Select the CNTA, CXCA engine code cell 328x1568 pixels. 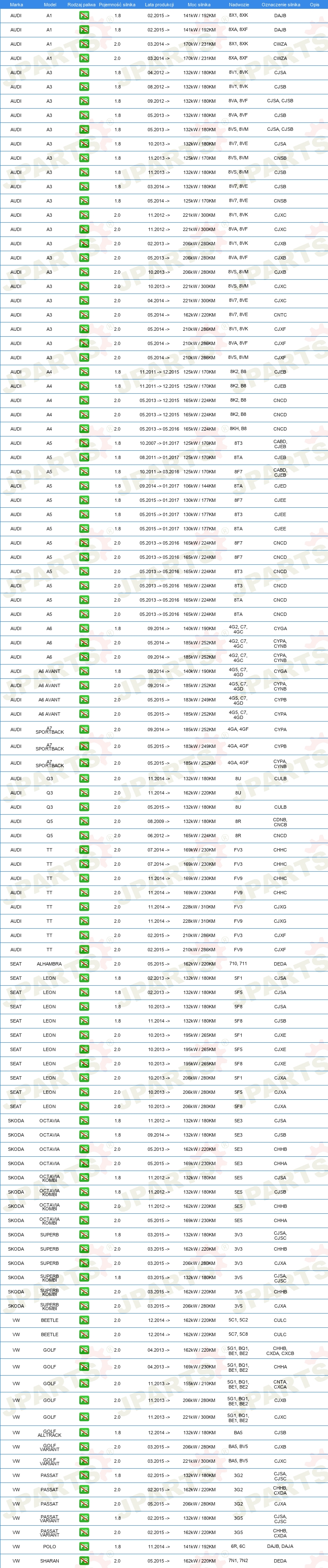pos(280,1384)
